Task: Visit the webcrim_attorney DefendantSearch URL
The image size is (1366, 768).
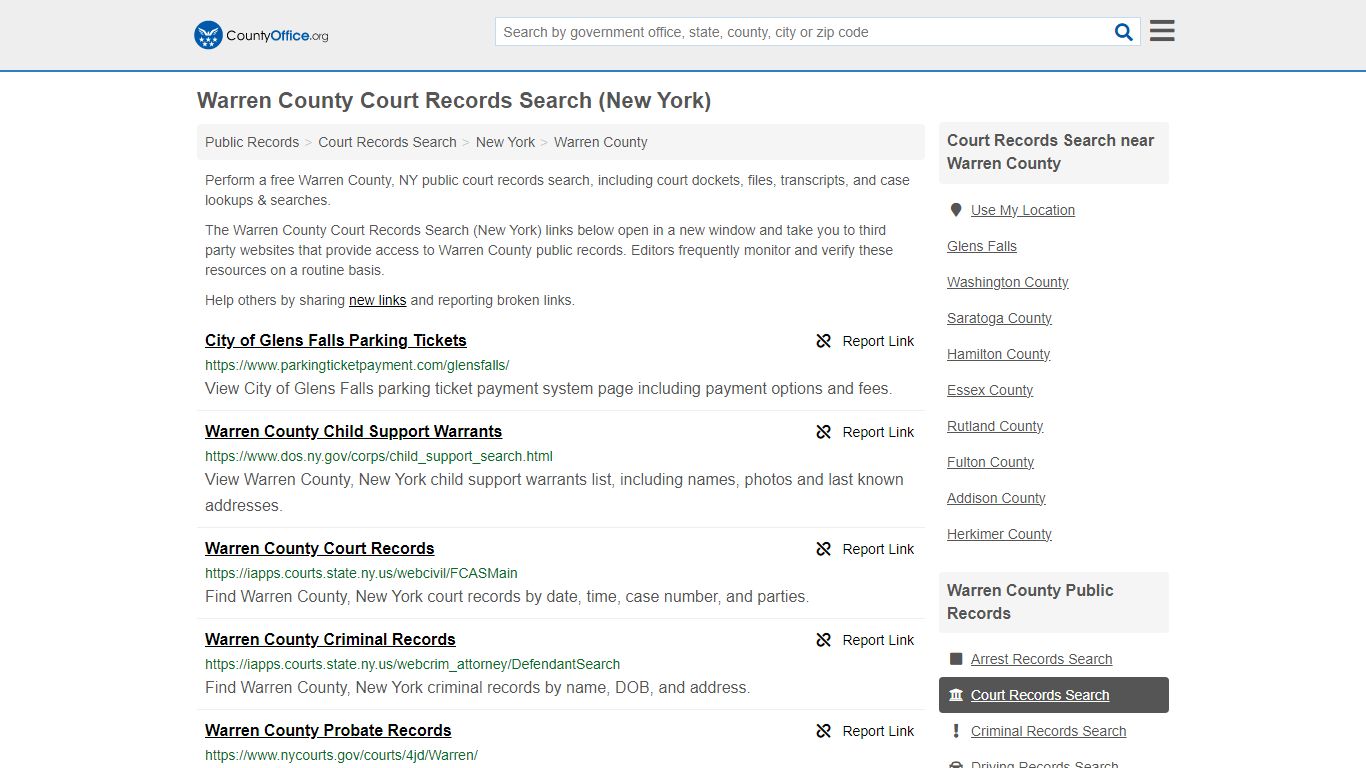Action: [412, 664]
